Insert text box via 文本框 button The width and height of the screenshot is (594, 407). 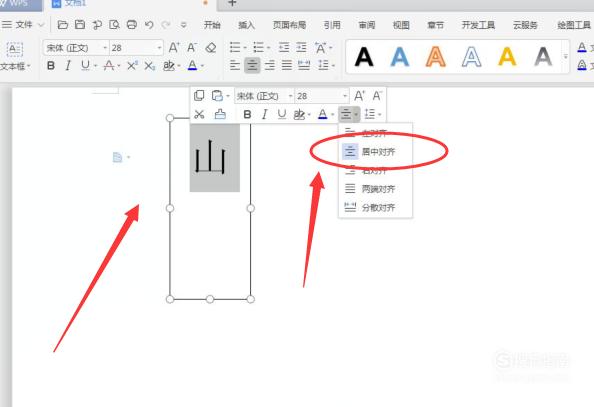[x=15, y=57]
